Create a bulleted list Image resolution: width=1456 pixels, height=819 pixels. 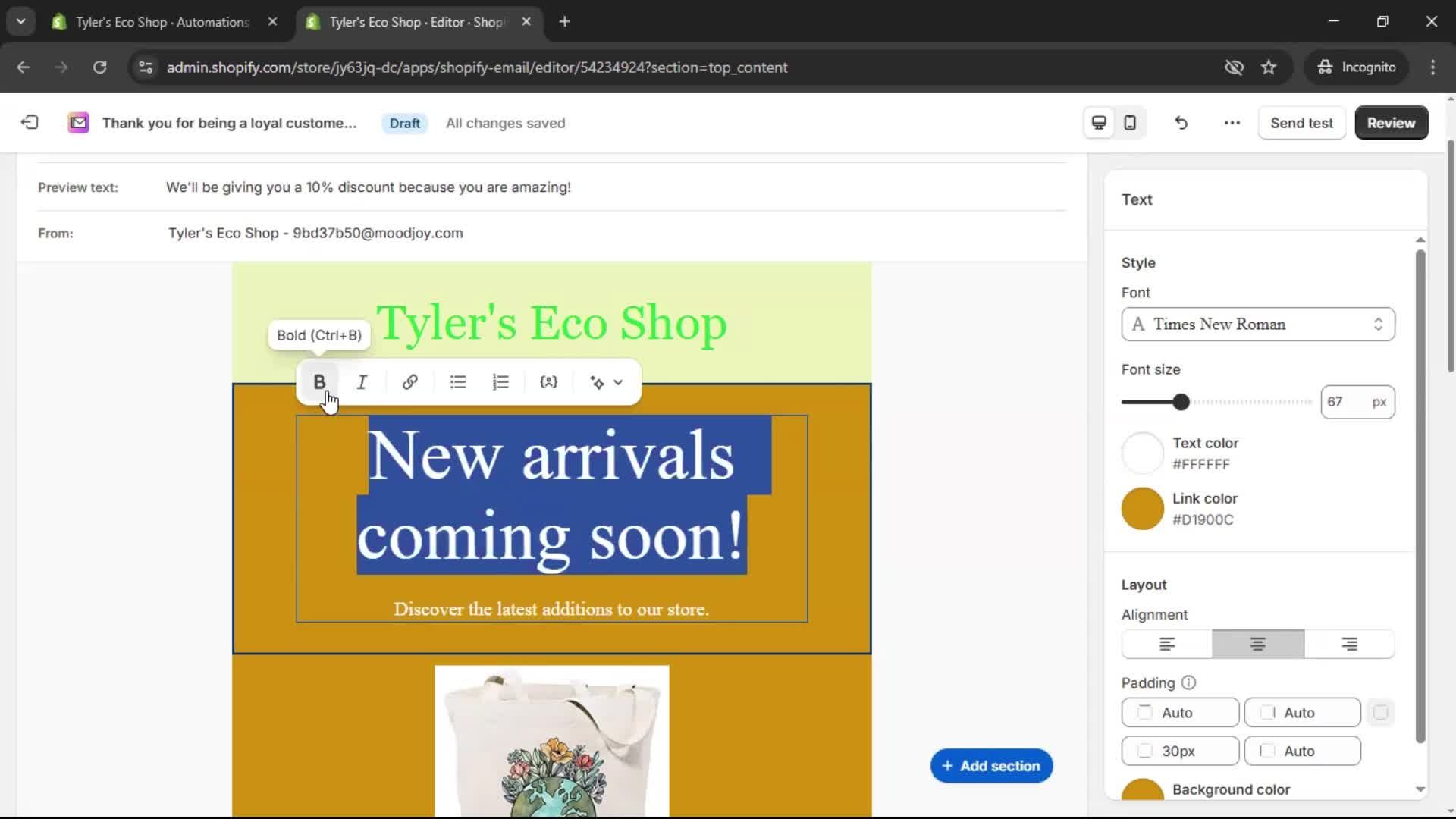457,382
